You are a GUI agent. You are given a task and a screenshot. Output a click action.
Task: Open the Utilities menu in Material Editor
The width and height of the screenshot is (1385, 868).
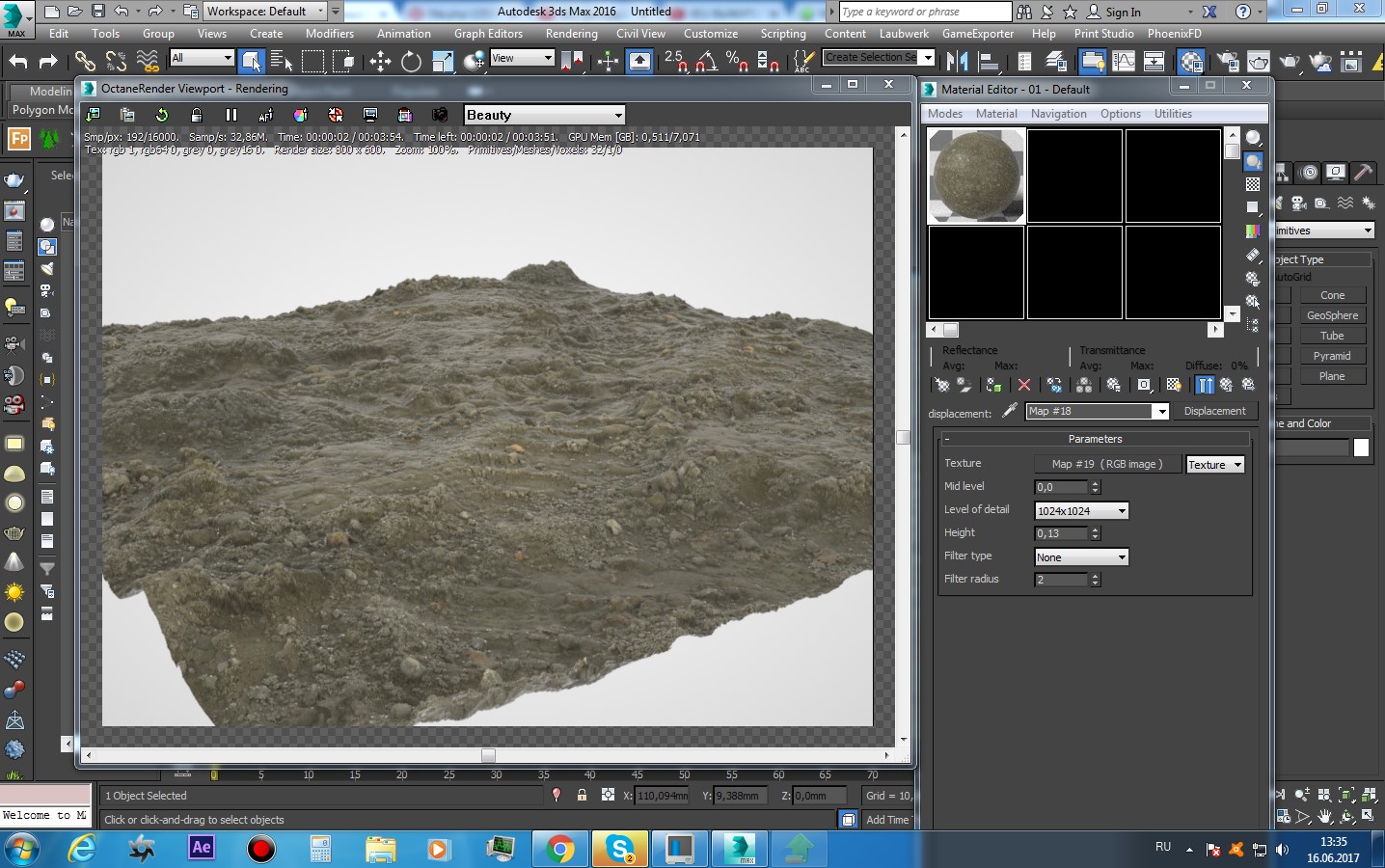pos(1173,114)
